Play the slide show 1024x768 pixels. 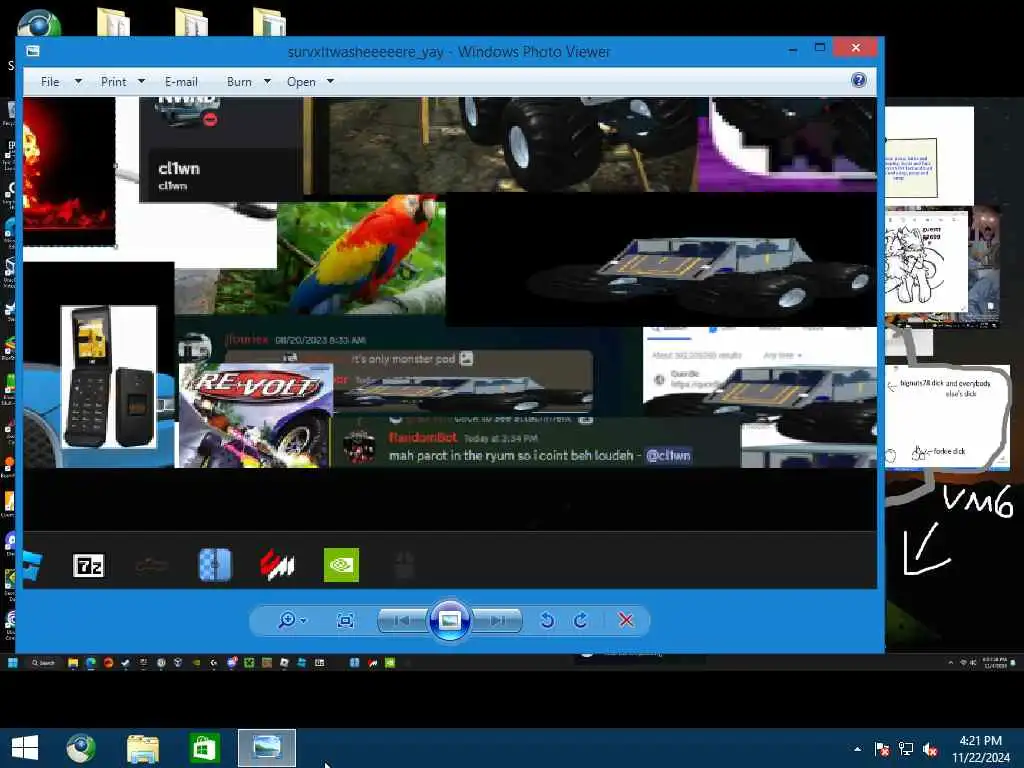449,620
